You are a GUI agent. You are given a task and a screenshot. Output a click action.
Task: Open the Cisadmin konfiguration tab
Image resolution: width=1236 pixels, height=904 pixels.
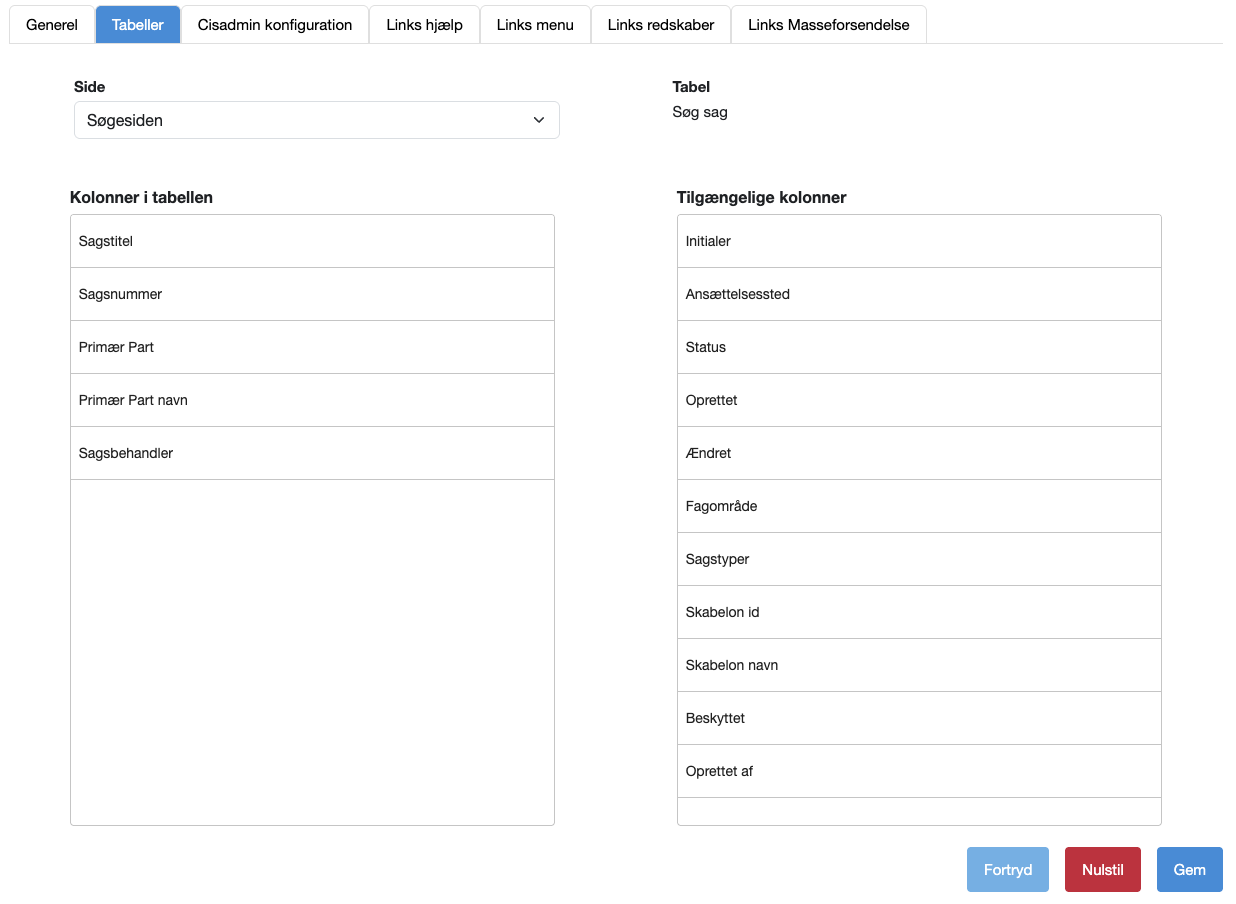[x=275, y=25]
